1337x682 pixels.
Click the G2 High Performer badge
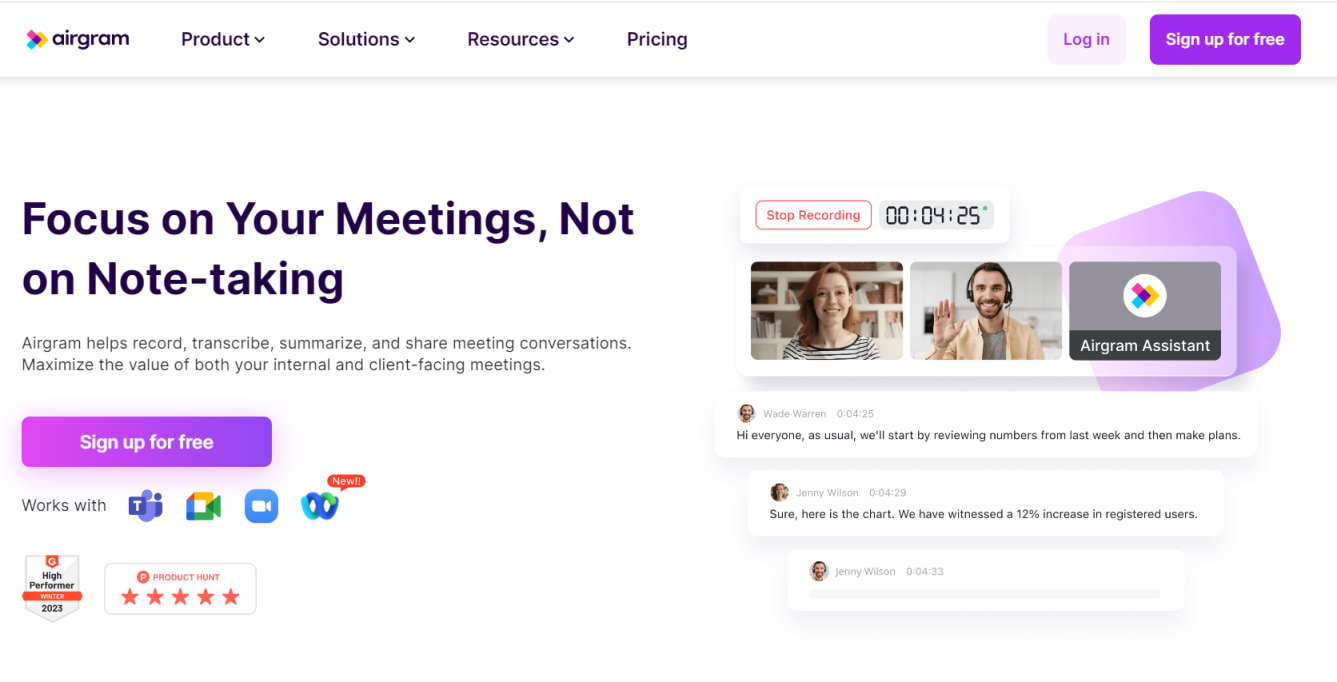52,588
